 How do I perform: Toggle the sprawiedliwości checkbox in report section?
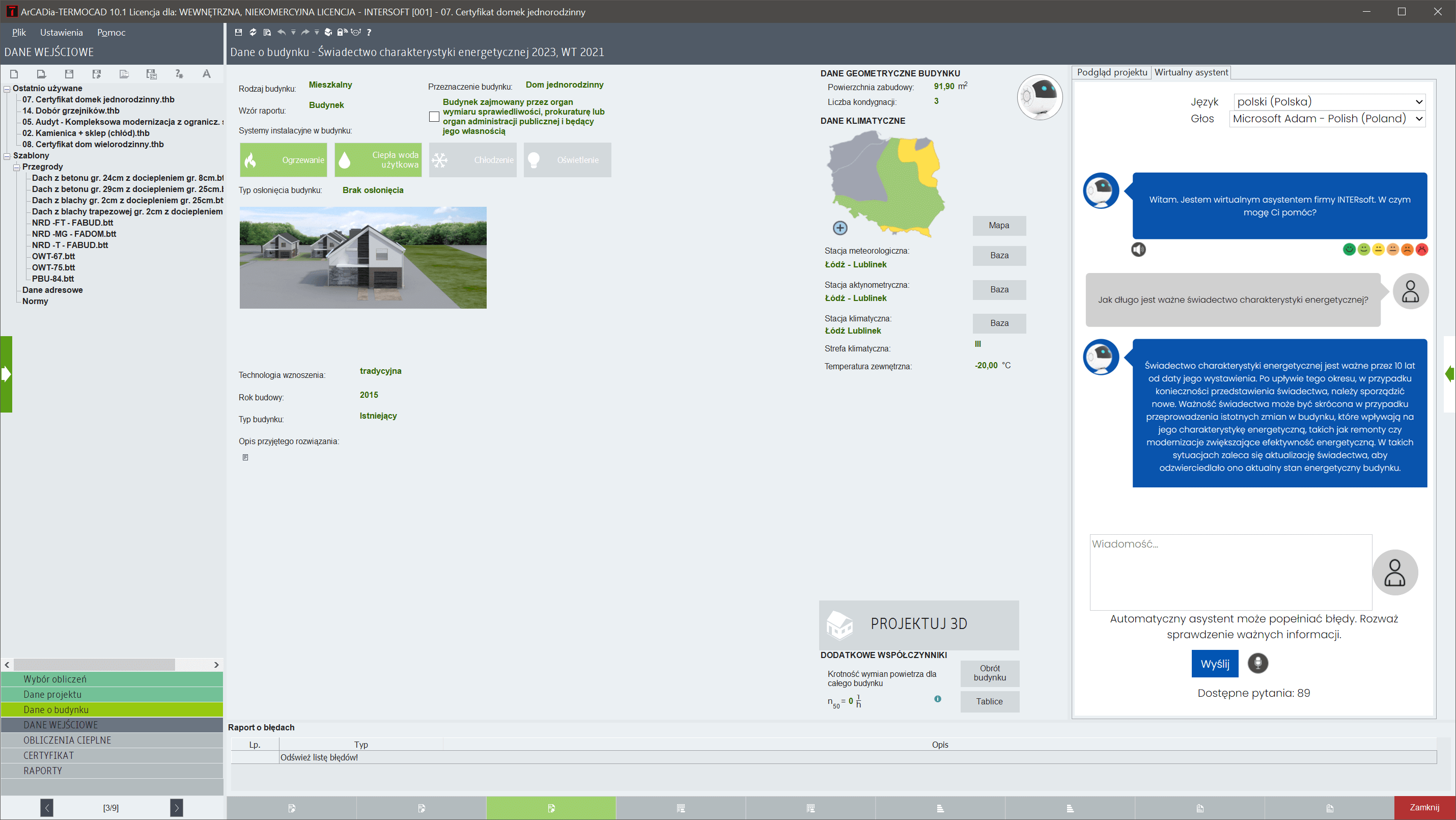pos(434,116)
